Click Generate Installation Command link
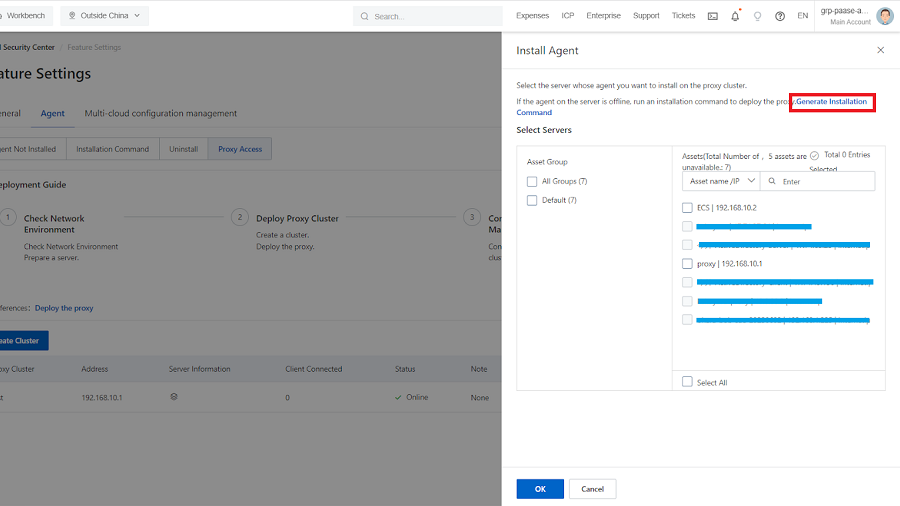The image size is (900, 506). tap(831, 102)
